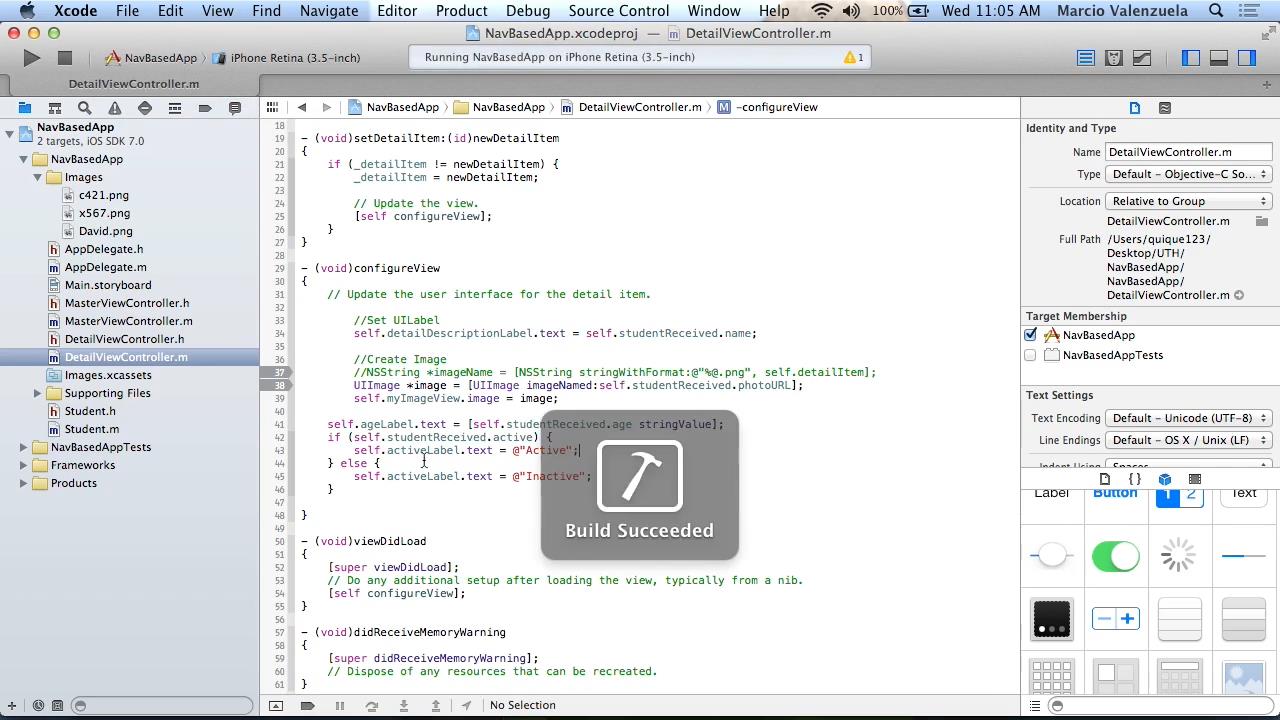The height and width of the screenshot is (720, 1280).
Task: Pause program execution in debug bar
Action: click(340, 705)
